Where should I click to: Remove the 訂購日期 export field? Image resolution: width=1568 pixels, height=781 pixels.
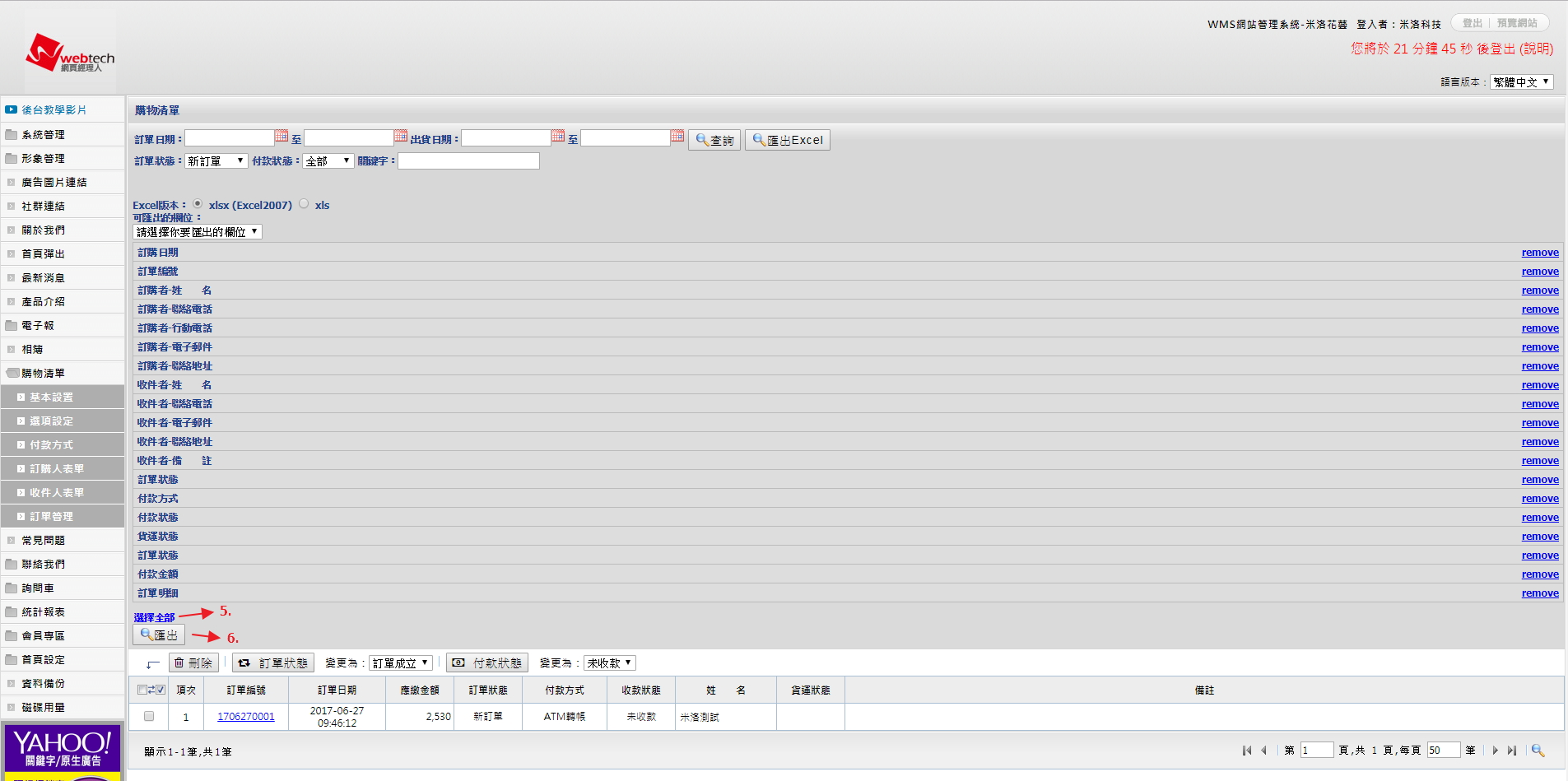pos(1539,253)
